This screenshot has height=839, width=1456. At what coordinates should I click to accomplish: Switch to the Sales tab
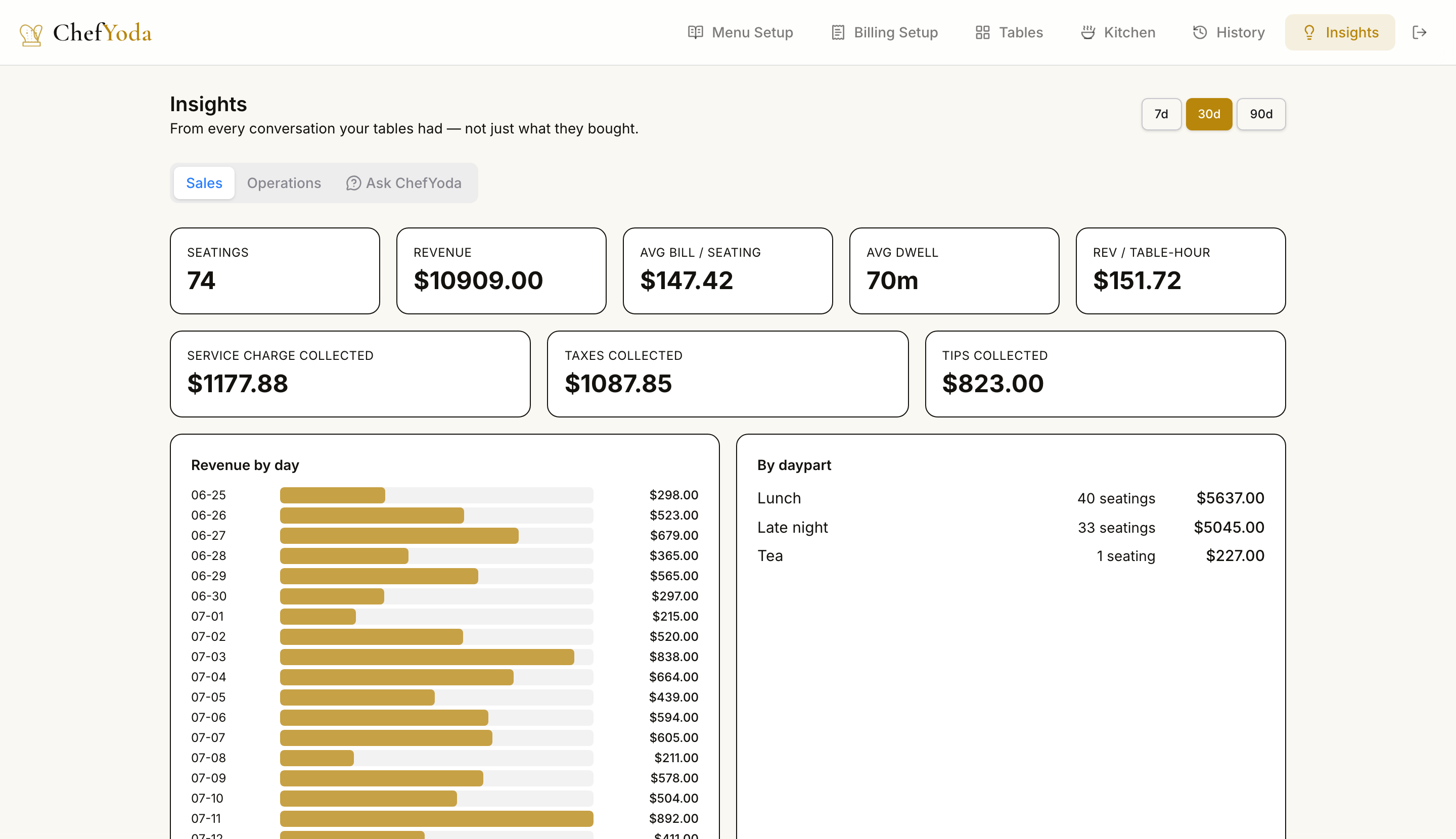click(204, 183)
